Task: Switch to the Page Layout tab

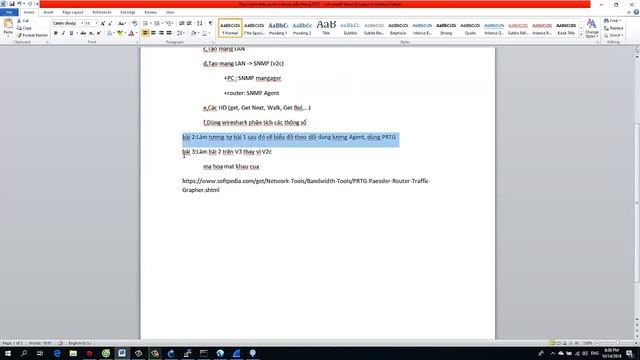Action: click(73, 12)
